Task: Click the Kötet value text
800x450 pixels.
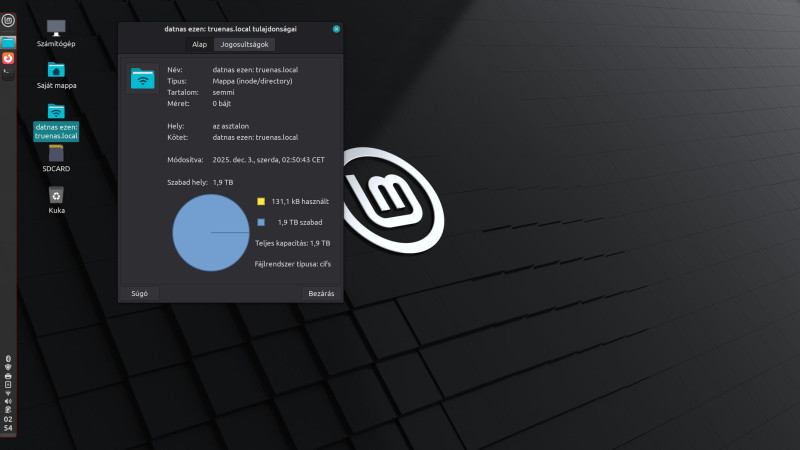Action: pyautogui.click(x=255, y=137)
